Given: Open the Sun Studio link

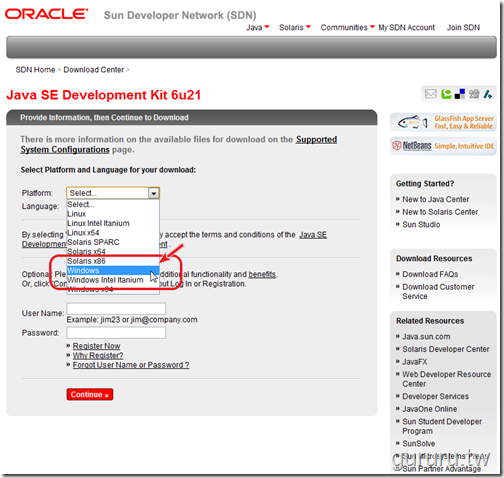Looking at the screenshot, I should (x=421, y=224).
